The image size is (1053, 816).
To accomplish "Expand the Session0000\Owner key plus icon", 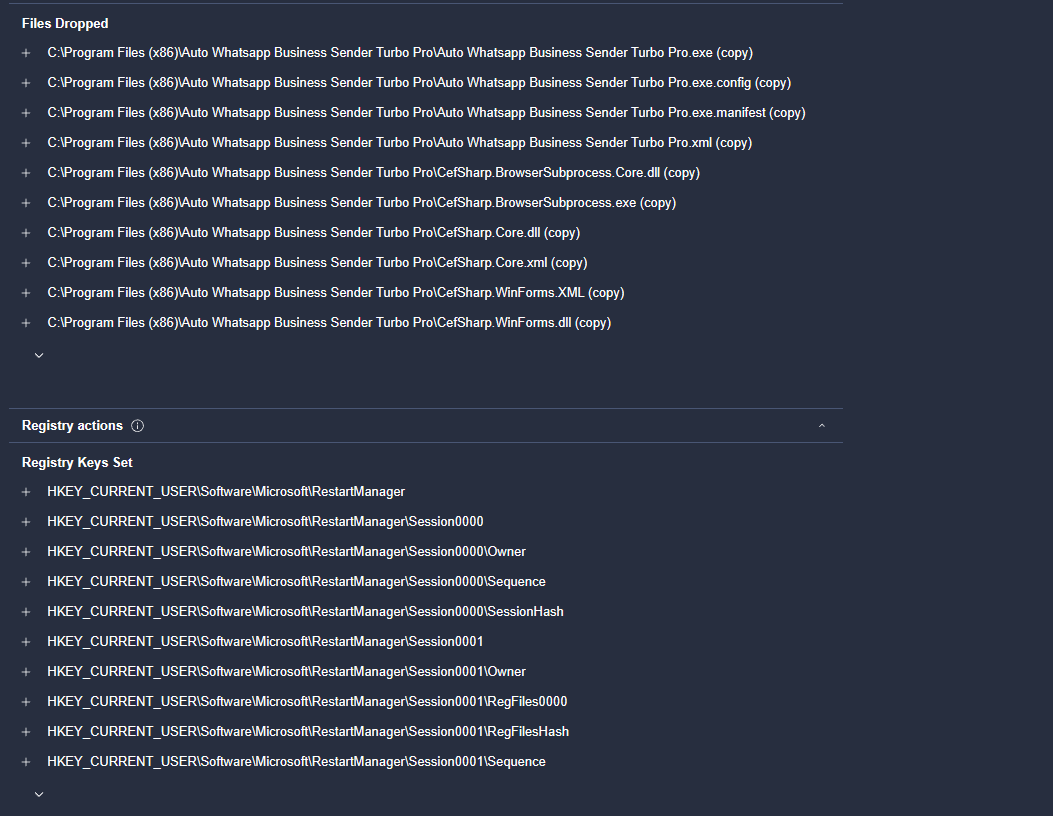I will click(26, 552).
